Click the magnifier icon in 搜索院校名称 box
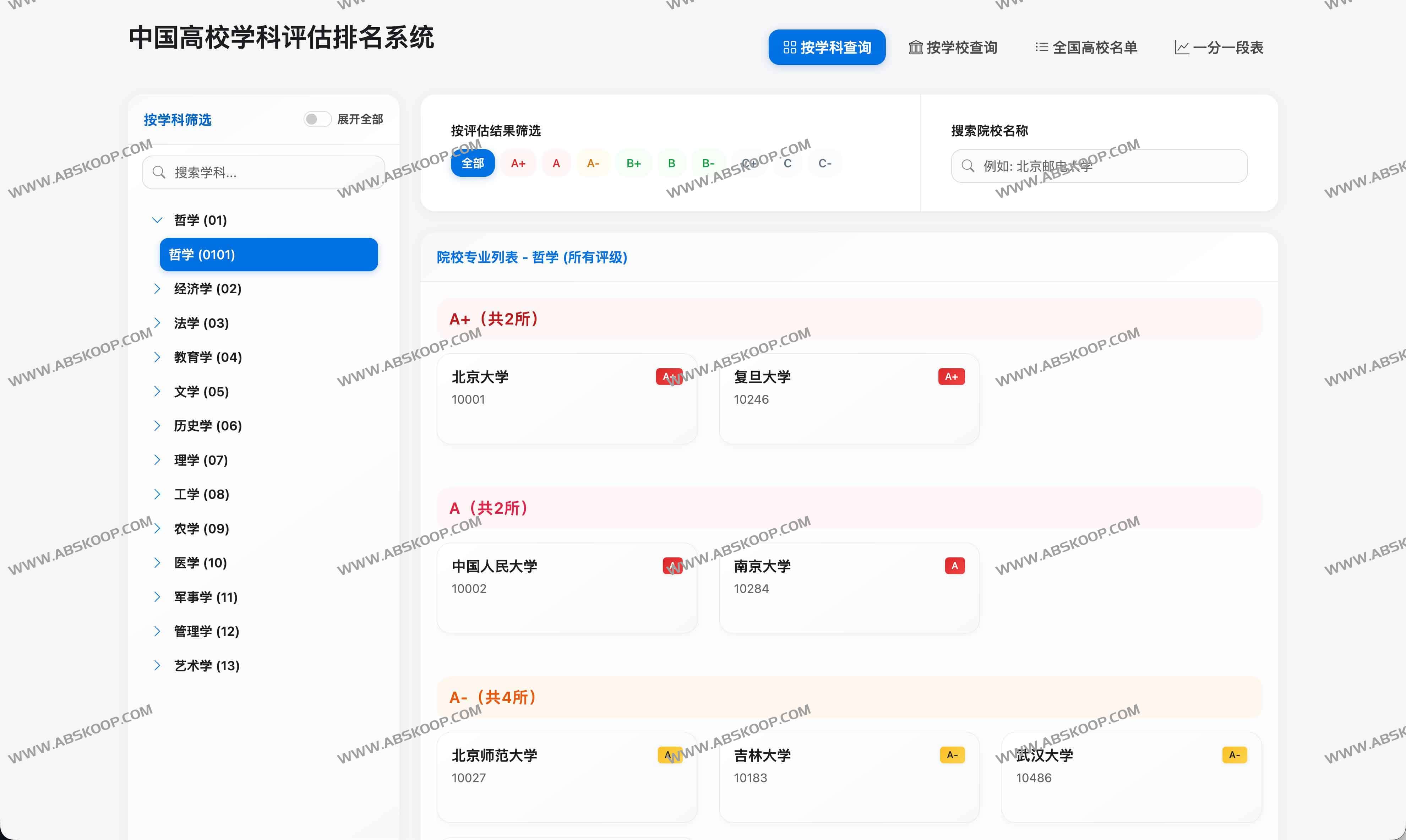1406x840 pixels. 968,166
